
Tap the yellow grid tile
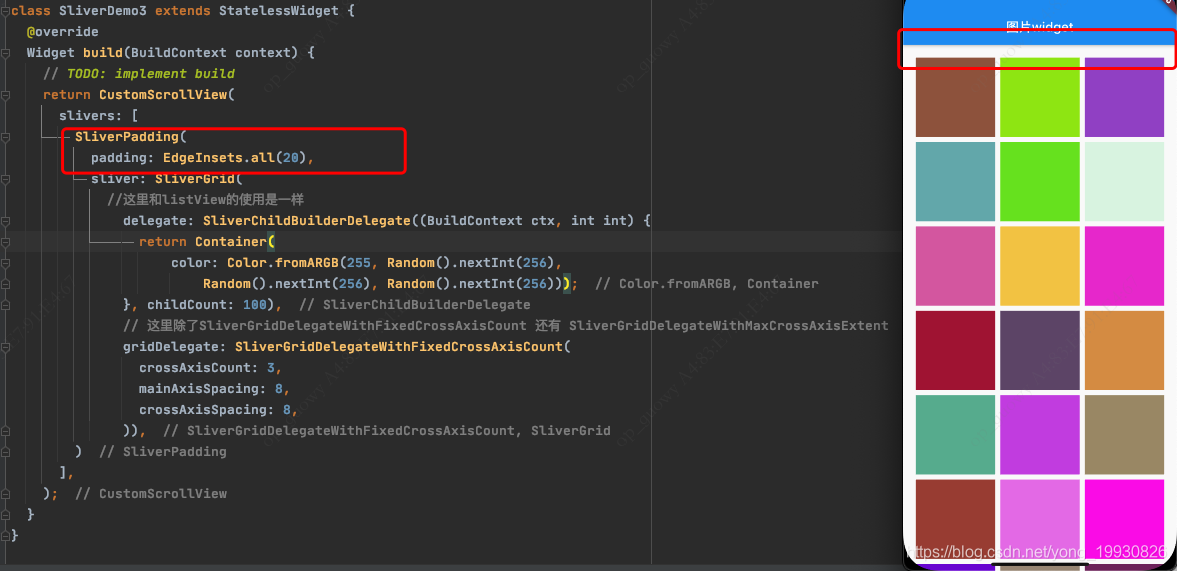1040,266
